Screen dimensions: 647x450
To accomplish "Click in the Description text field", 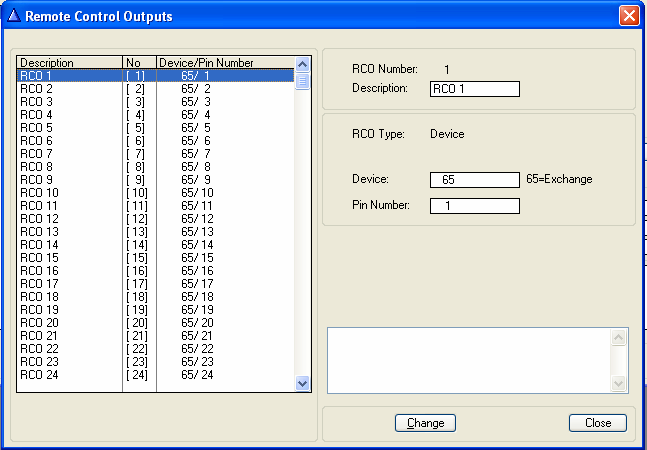I will (x=475, y=88).
